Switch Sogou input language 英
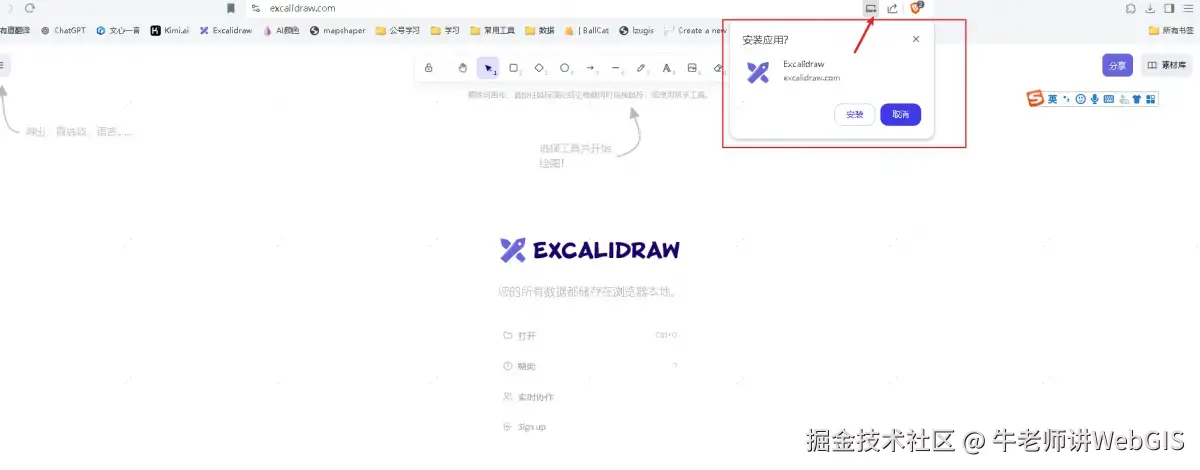Viewport: 1200px width, 470px height. (1053, 98)
